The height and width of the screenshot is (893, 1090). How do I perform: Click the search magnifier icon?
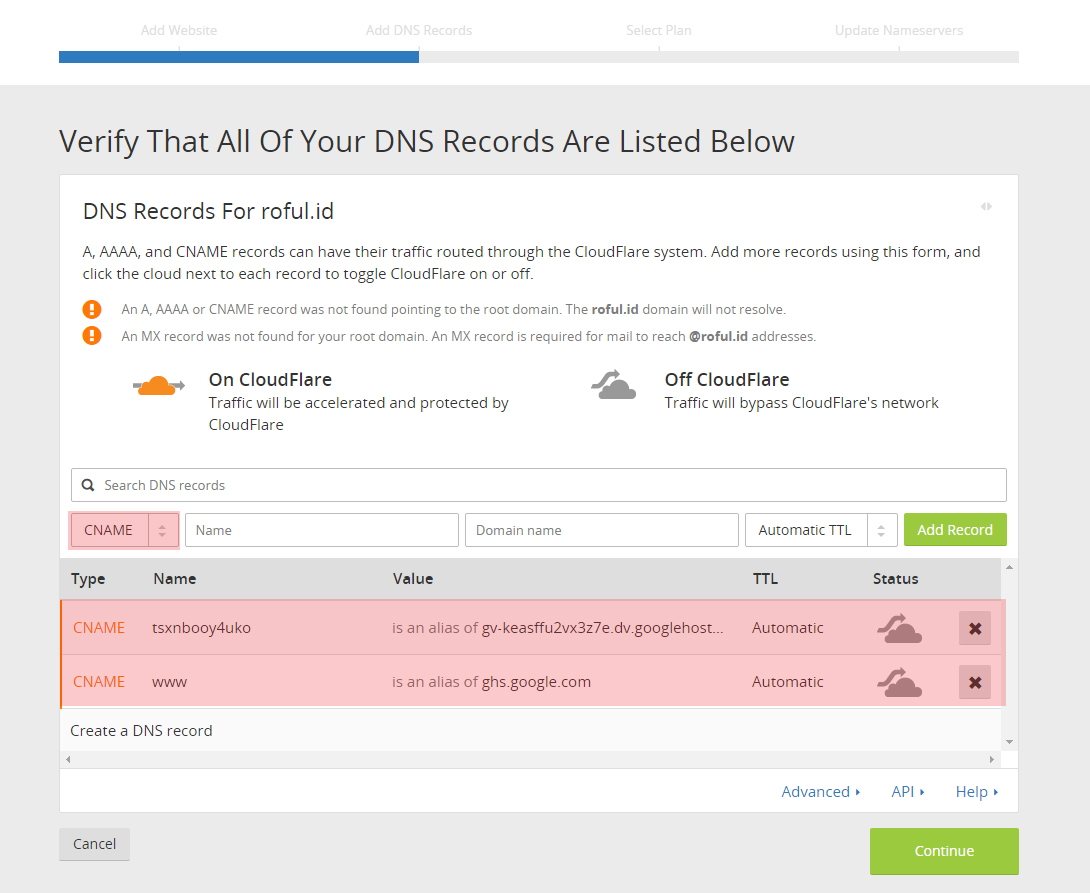88,485
